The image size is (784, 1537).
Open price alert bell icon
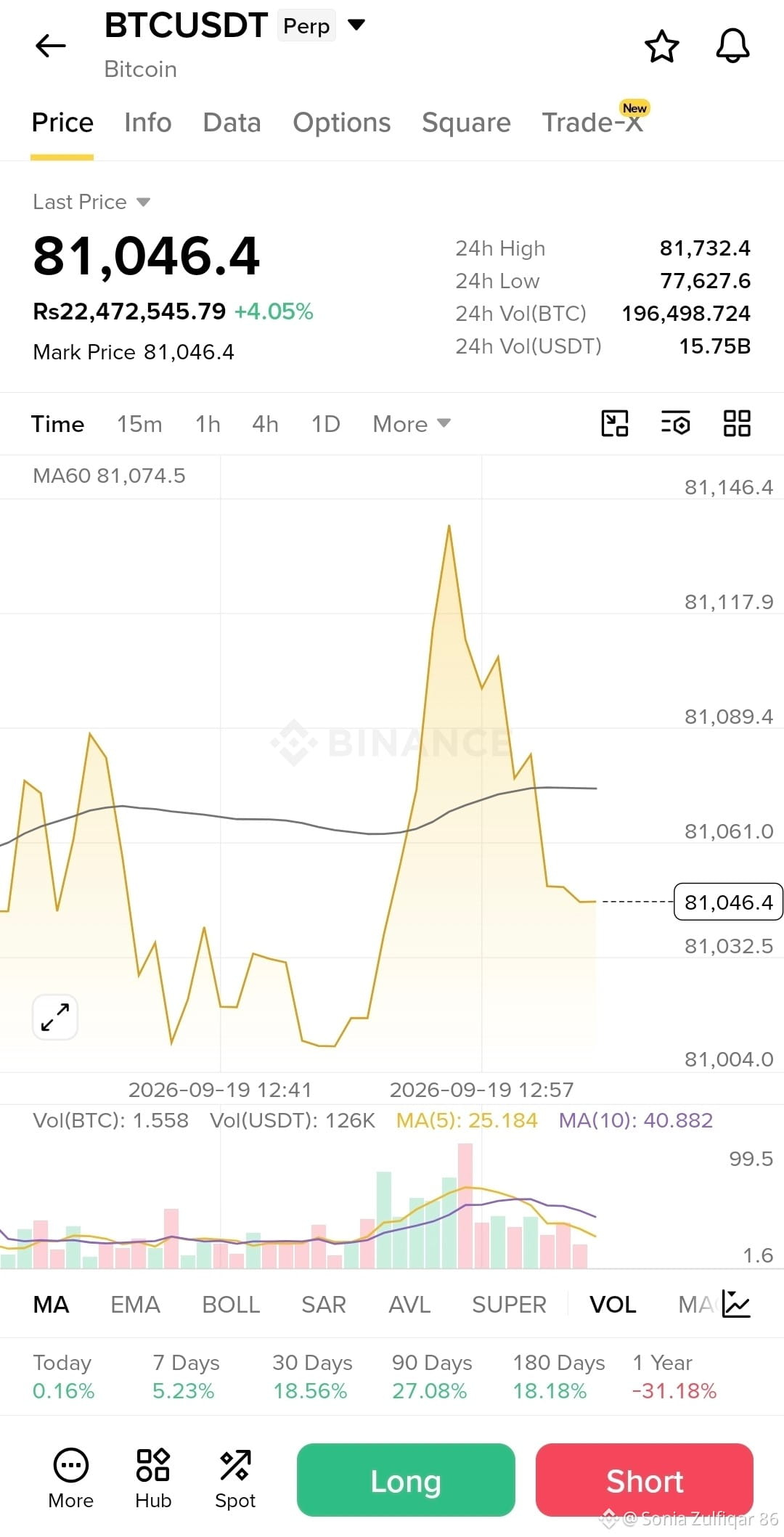click(732, 46)
